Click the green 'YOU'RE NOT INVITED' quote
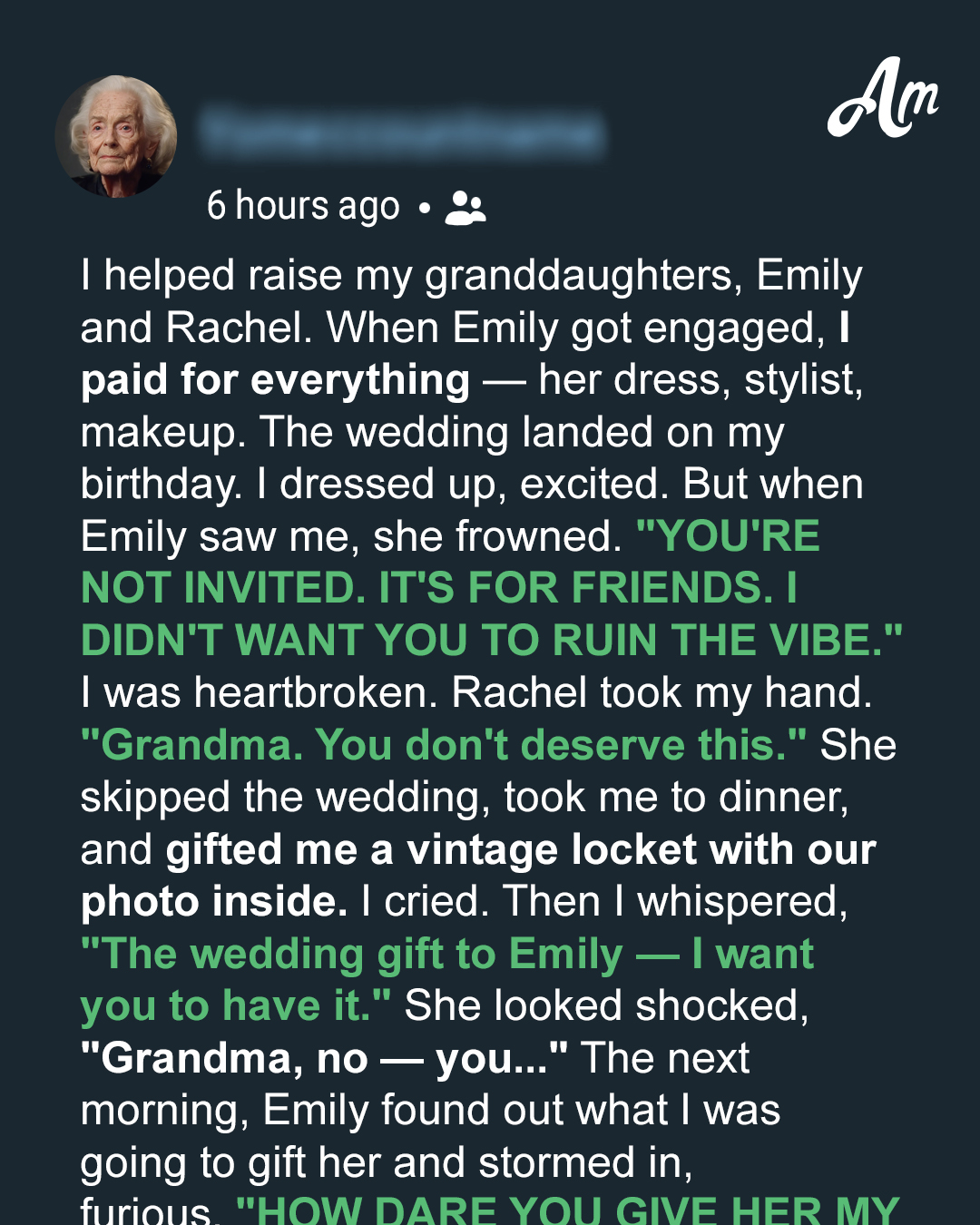 [x=491, y=588]
